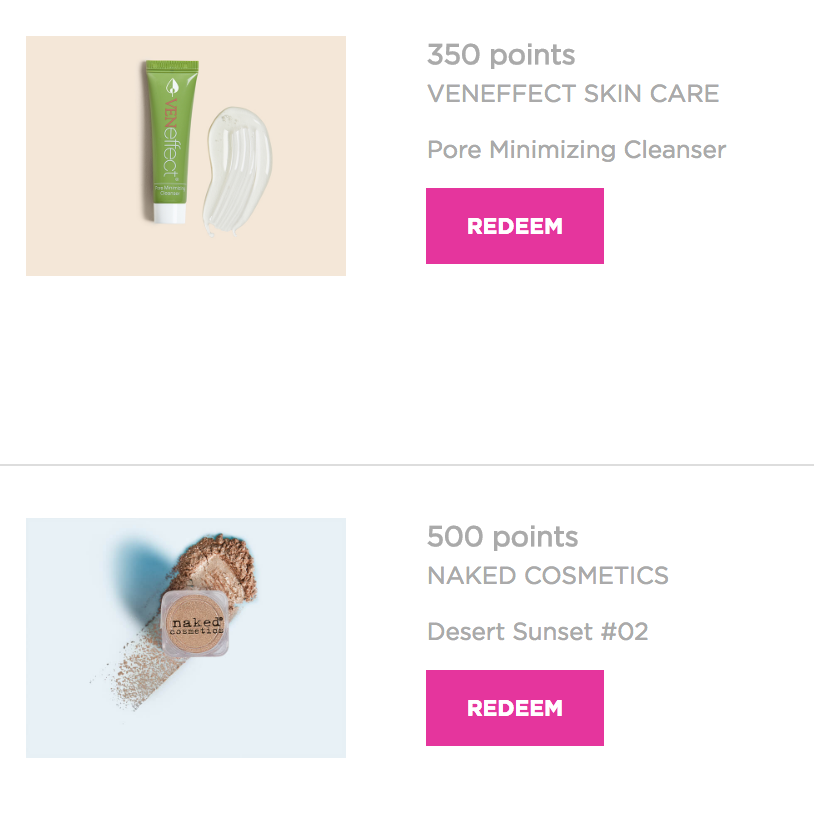Redeem the Desert Sunset #02 reward
814x832 pixels.
click(514, 708)
